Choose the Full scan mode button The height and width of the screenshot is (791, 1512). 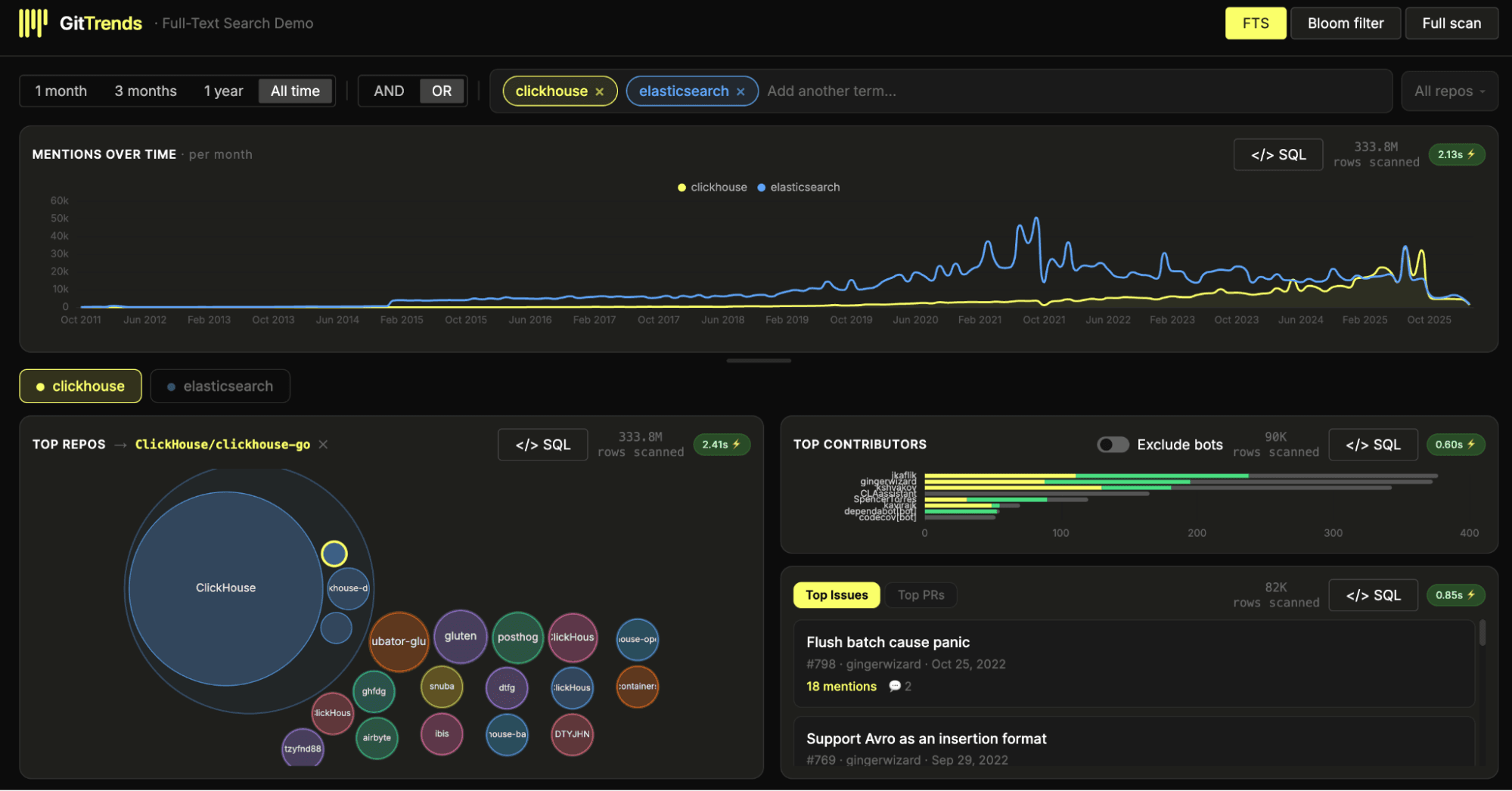(x=1451, y=23)
